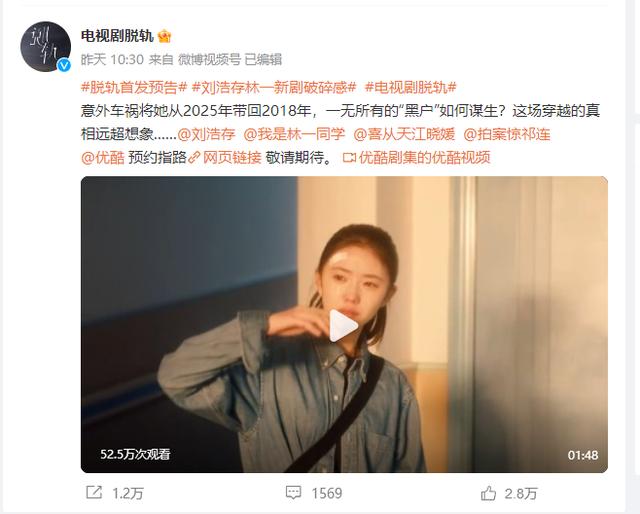Open hashtag #脱轨首发预告#
The height and width of the screenshot is (514, 640).
(x=134, y=87)
